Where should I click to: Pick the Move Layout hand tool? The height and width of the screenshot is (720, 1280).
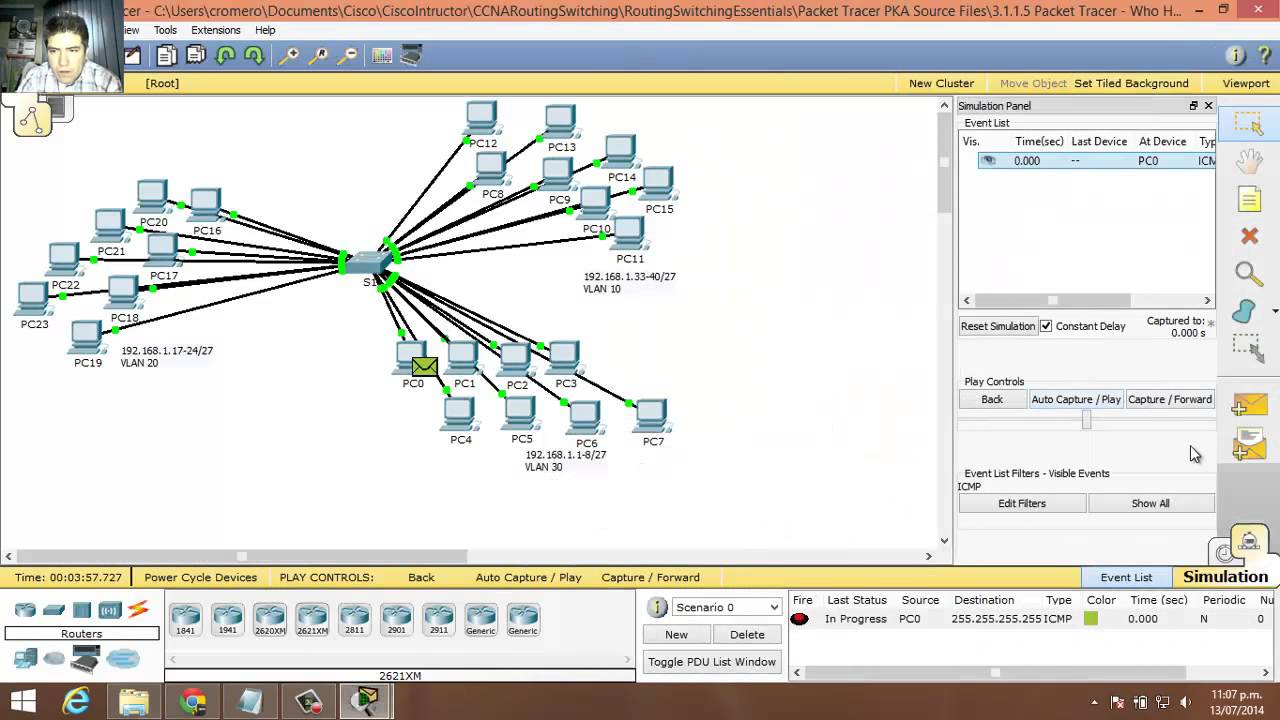[1249, 162]
